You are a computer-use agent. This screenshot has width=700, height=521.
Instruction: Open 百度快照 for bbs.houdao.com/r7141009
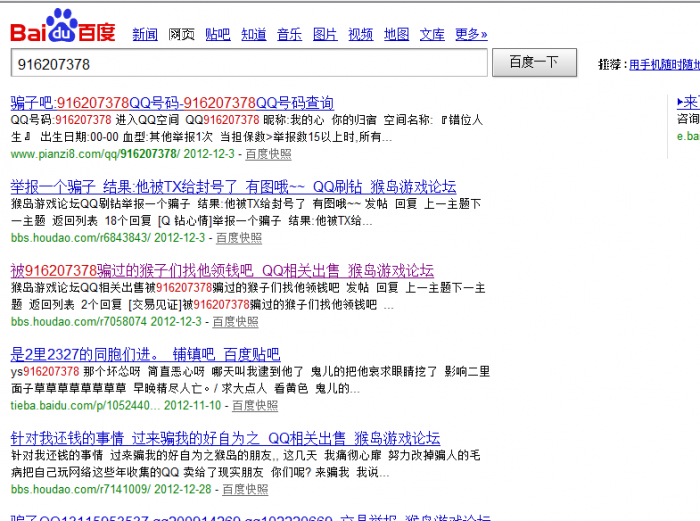pyautogui.click(x=245, y=490)
